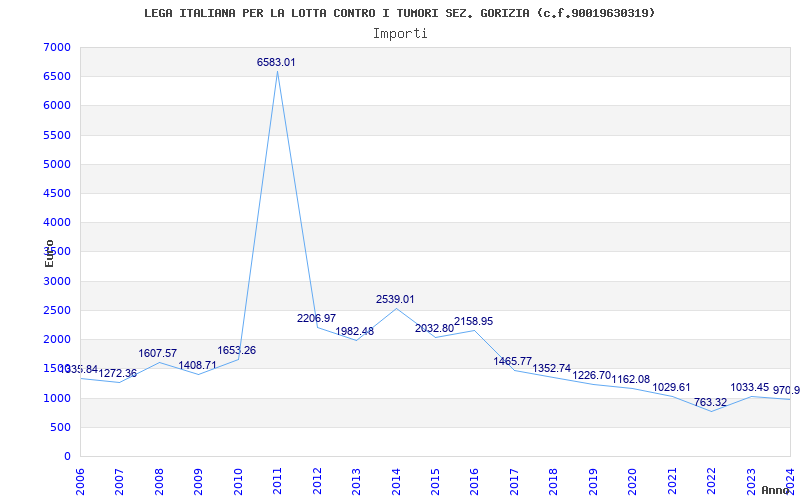Click the 6000 y-axis tick label
Viewport: 800px width, 500px height.
pos(57,106)
